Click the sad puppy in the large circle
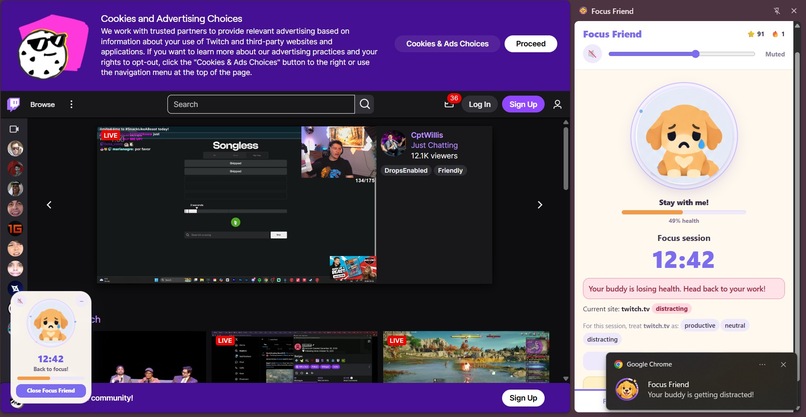806x417 pixels. (684, 138)
